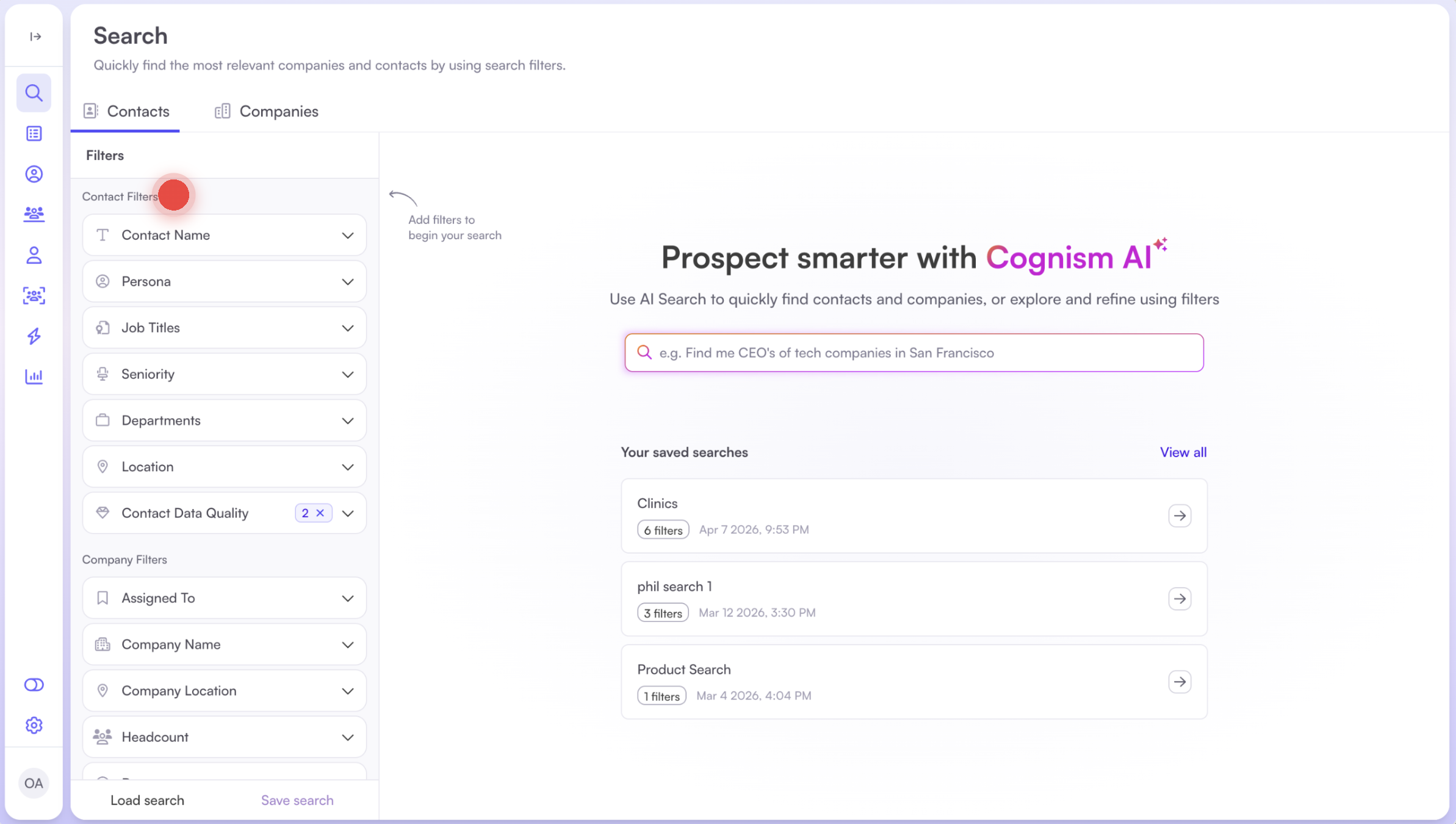Open arrow for Product Search saved search
This screenshot has height=824, width=1456.
click(x=1180, y=682)
